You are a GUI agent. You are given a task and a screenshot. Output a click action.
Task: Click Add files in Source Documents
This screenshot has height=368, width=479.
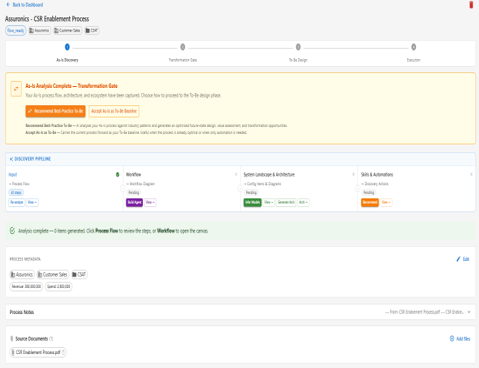point(460,339)
